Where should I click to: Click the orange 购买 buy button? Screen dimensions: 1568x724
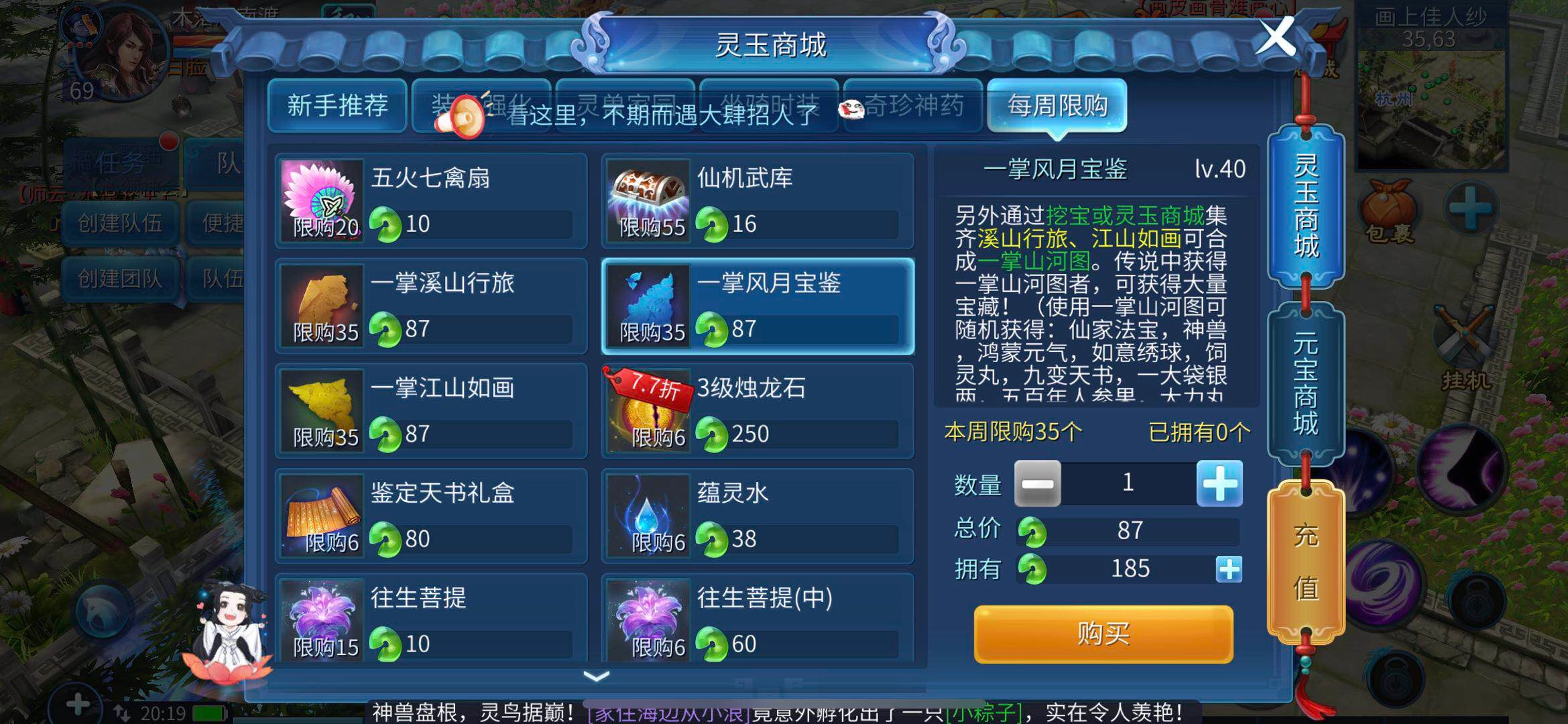click(x=1103, y=634)
